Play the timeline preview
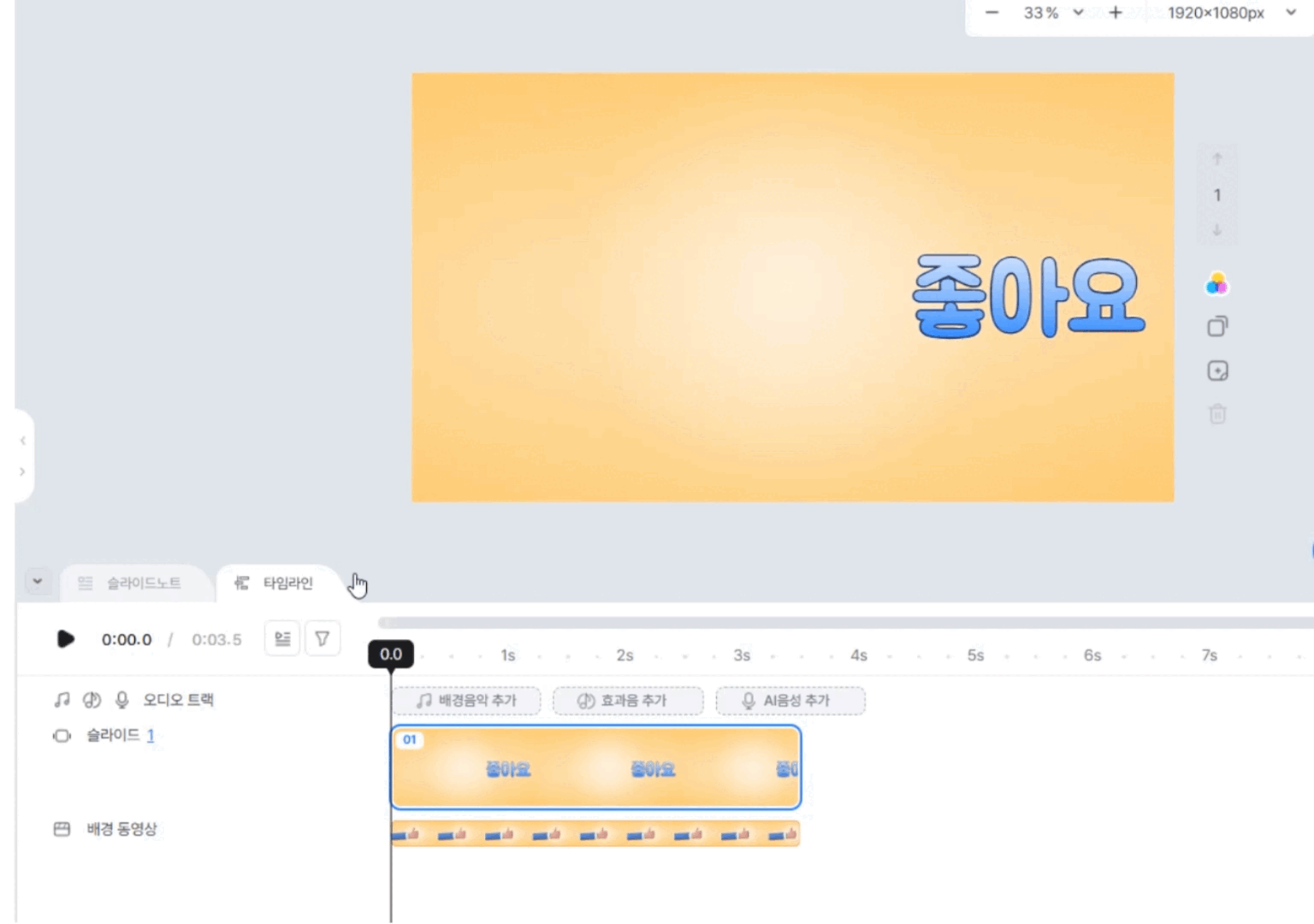This screenshot has height=924, width=1314. (x=65, y=639)
